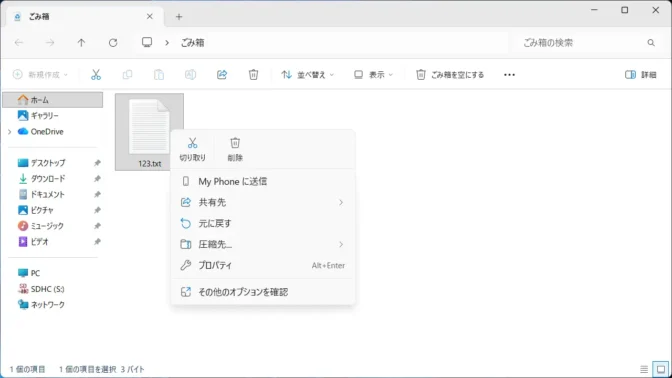Select the 123.txt file thumbnail
The width and height of the screenshot is (672, 378).
click(149, 132)
